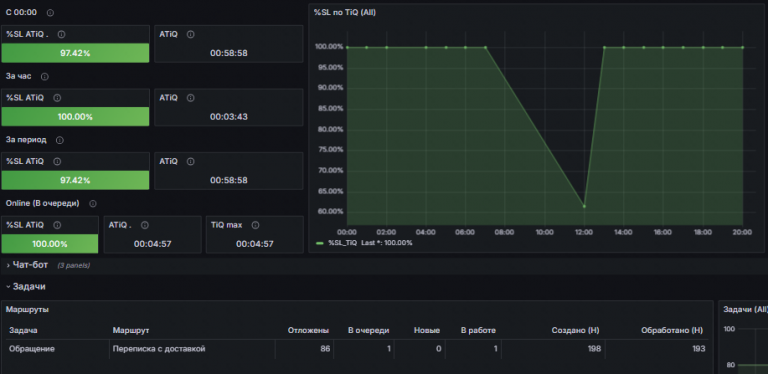Click the 12:00 low data point on graph
The width and height of the screenshot is (768, 374).
point(584,206)
